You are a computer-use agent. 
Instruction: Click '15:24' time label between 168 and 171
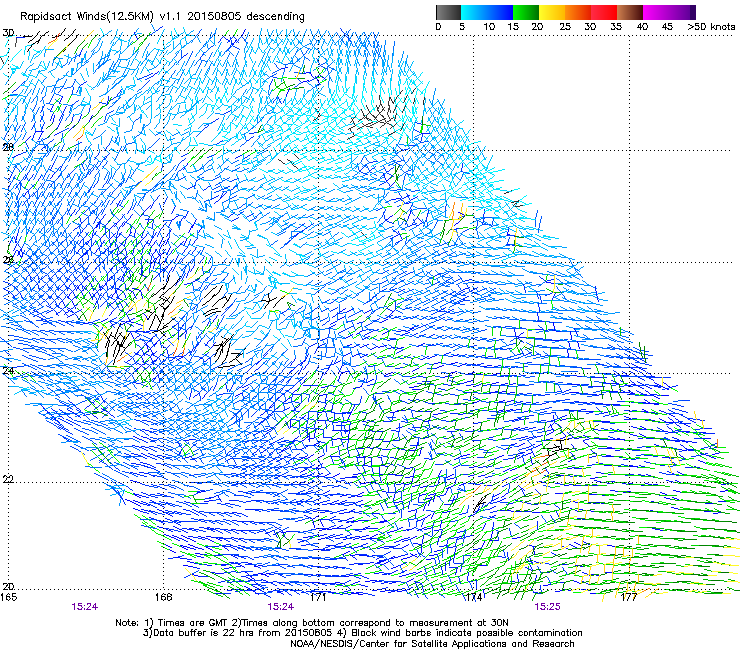280,607
